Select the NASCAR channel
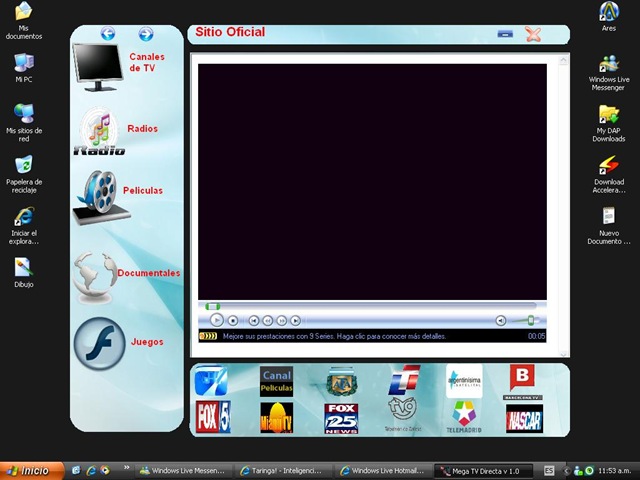Image resolution: width=640 pixels, height=480 pixels. [x=524, y=419]
